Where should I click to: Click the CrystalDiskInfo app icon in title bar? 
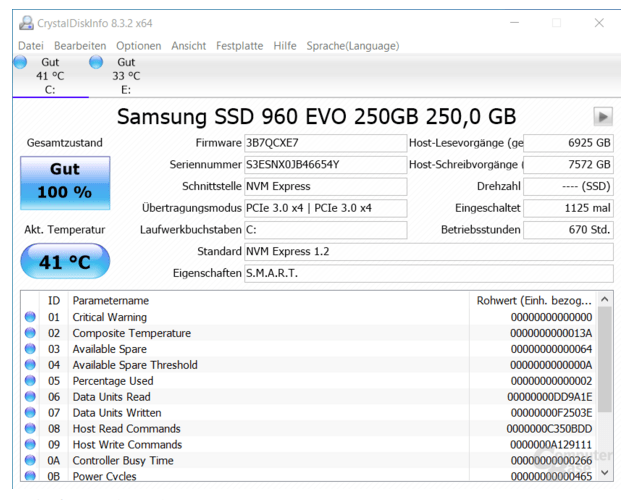26,23
